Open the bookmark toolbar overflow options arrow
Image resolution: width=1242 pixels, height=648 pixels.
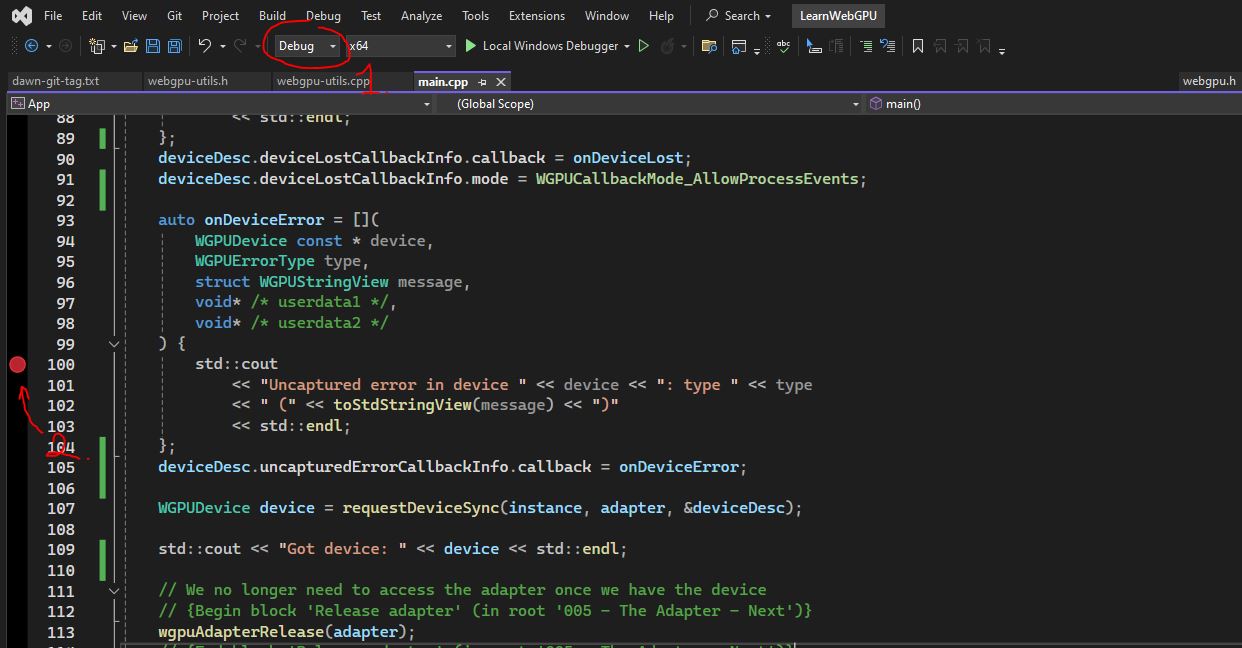tap(1002, 49)
